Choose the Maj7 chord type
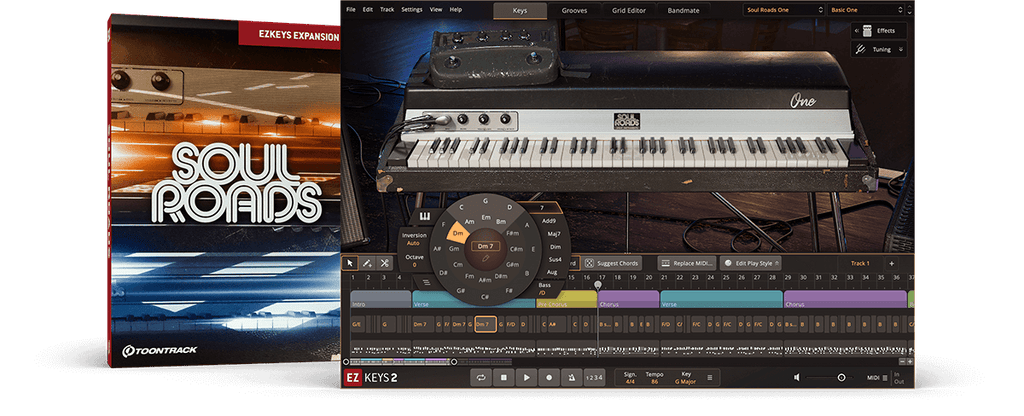1024x416 pixels. pyautogui.click(x=555, y=234)
